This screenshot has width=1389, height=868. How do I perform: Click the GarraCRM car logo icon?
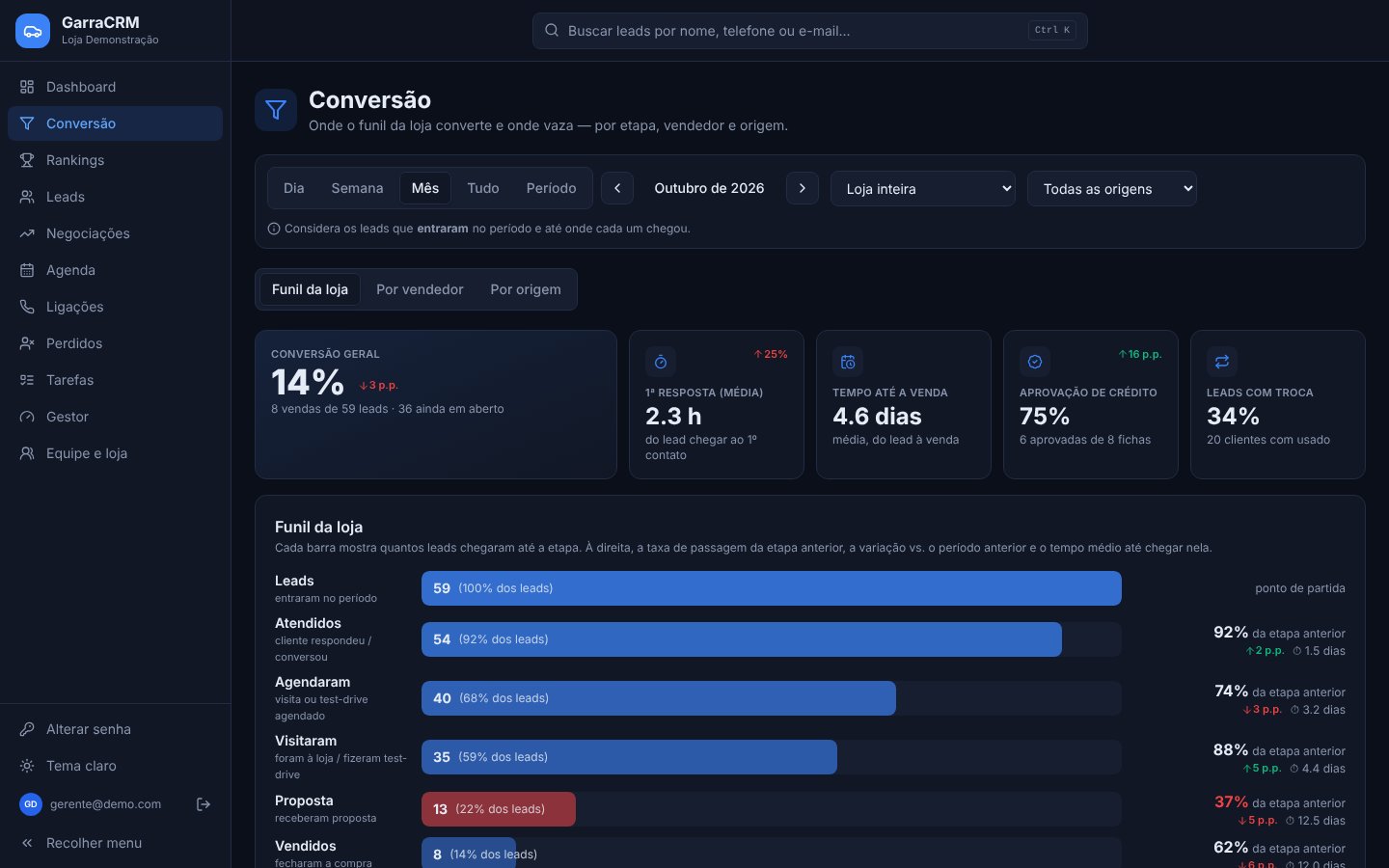[33, 31]
